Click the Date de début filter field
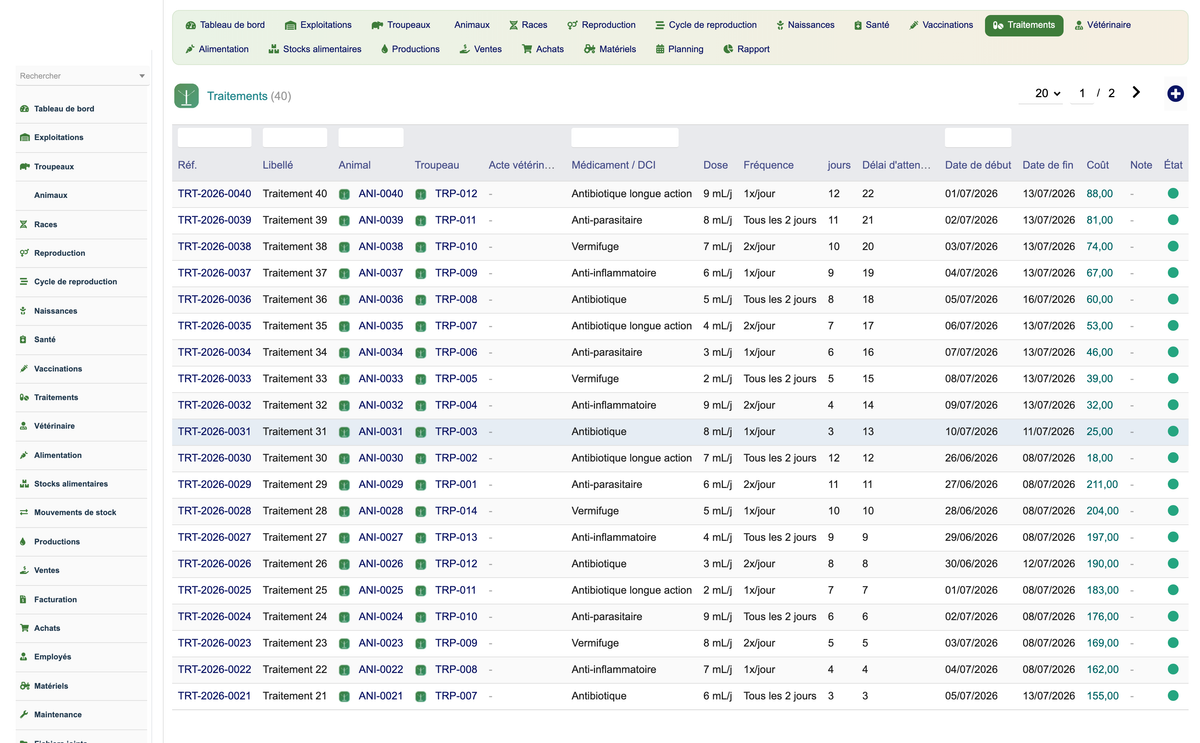 [x=978, y=137]
